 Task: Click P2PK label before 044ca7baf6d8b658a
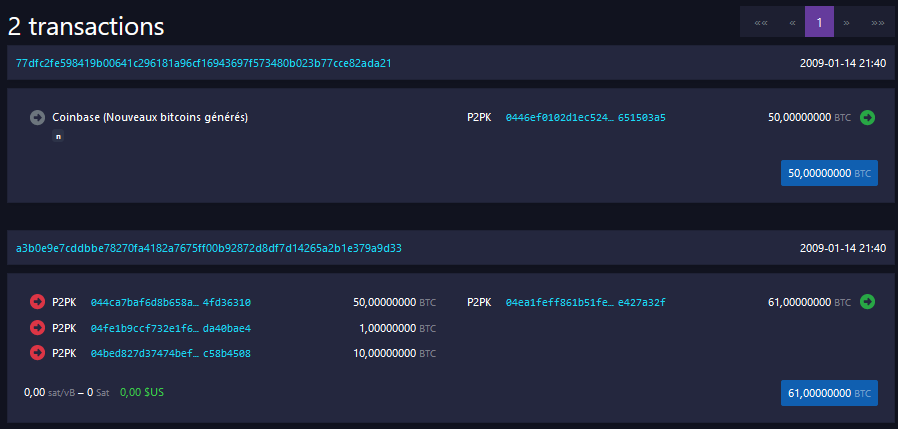[x=64, y=302]
